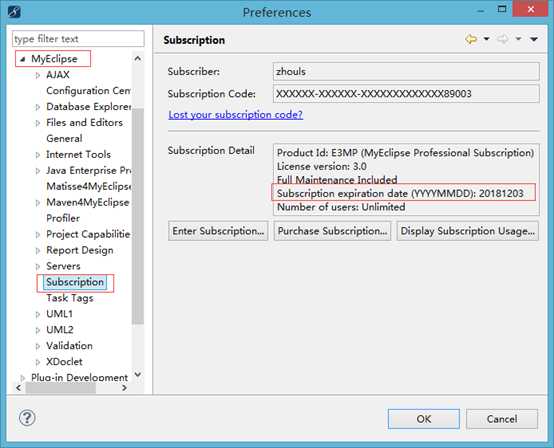This screenshot has height=448, width=554.
Task: Select the Plug-in Development item
Action: coord(79,377)
